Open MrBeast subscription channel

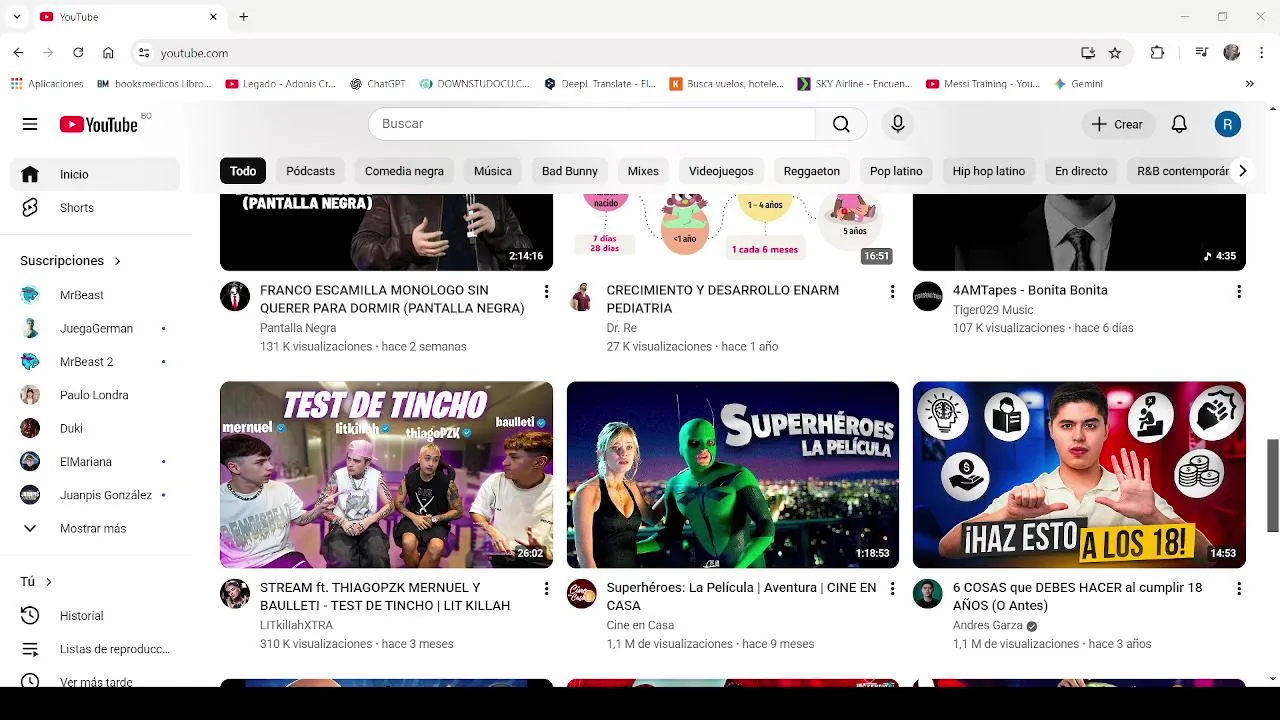[x=96, y=295]
